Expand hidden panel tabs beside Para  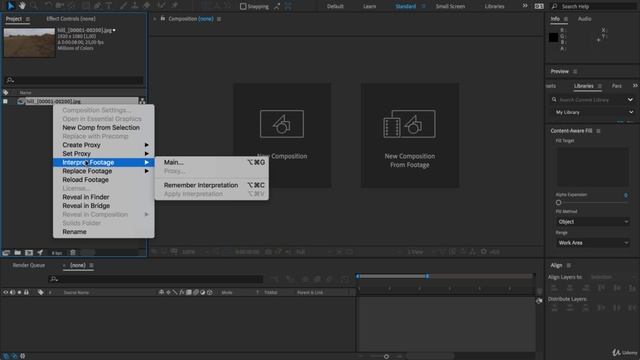click(x=635, y=86)
